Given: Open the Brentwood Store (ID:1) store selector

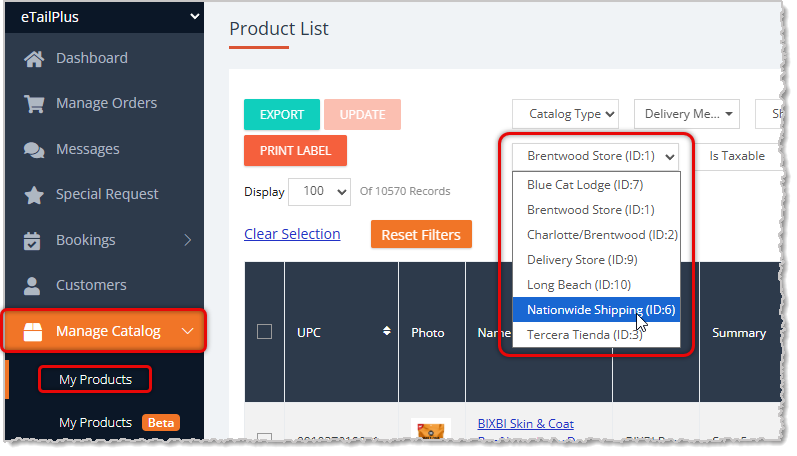Looking at the screenshot, I should [596, 156].
